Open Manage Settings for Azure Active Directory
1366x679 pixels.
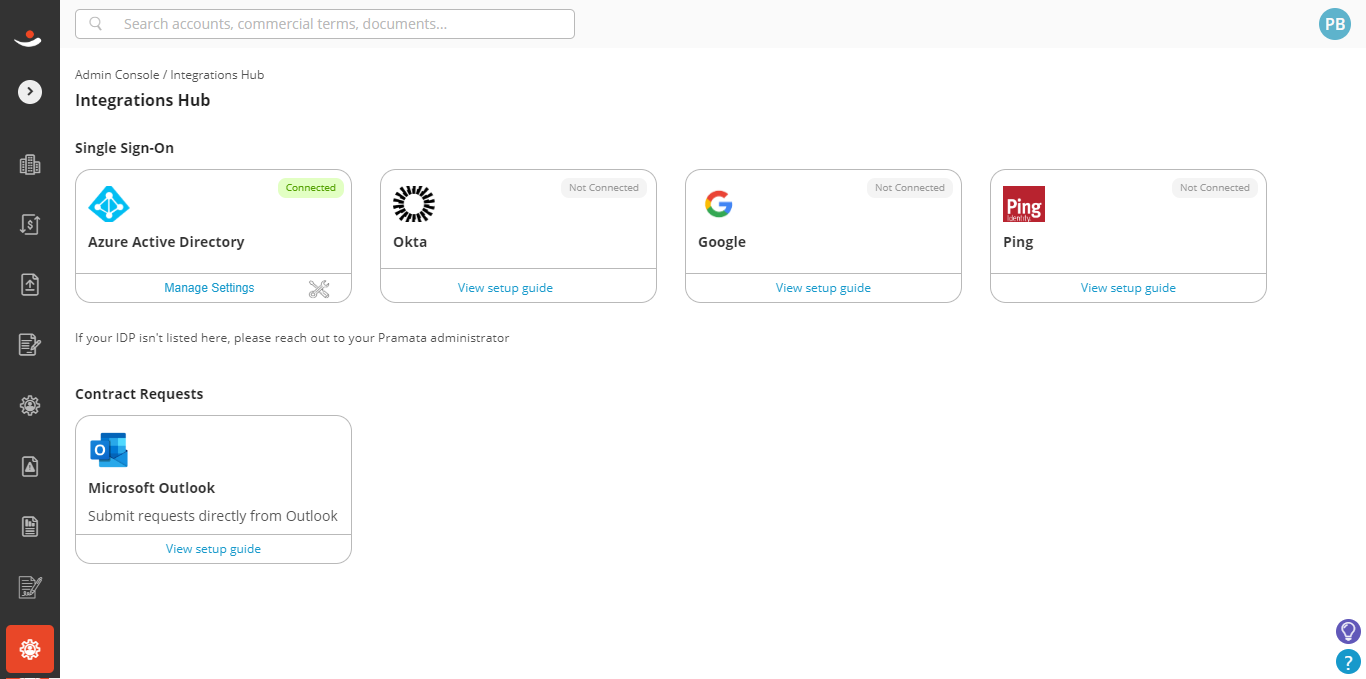point(209,288)
